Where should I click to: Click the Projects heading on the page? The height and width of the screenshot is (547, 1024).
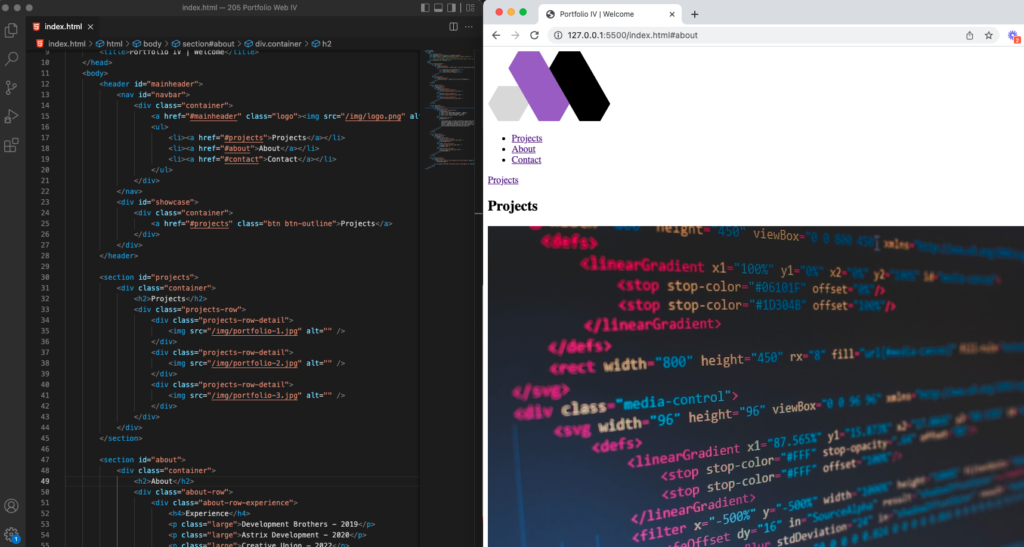coord(513,206)
